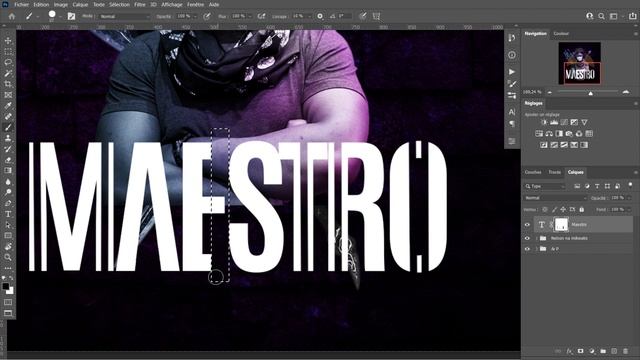Select the Blur tool
This screenshot has width=640, height=360.
click(8, 182)
